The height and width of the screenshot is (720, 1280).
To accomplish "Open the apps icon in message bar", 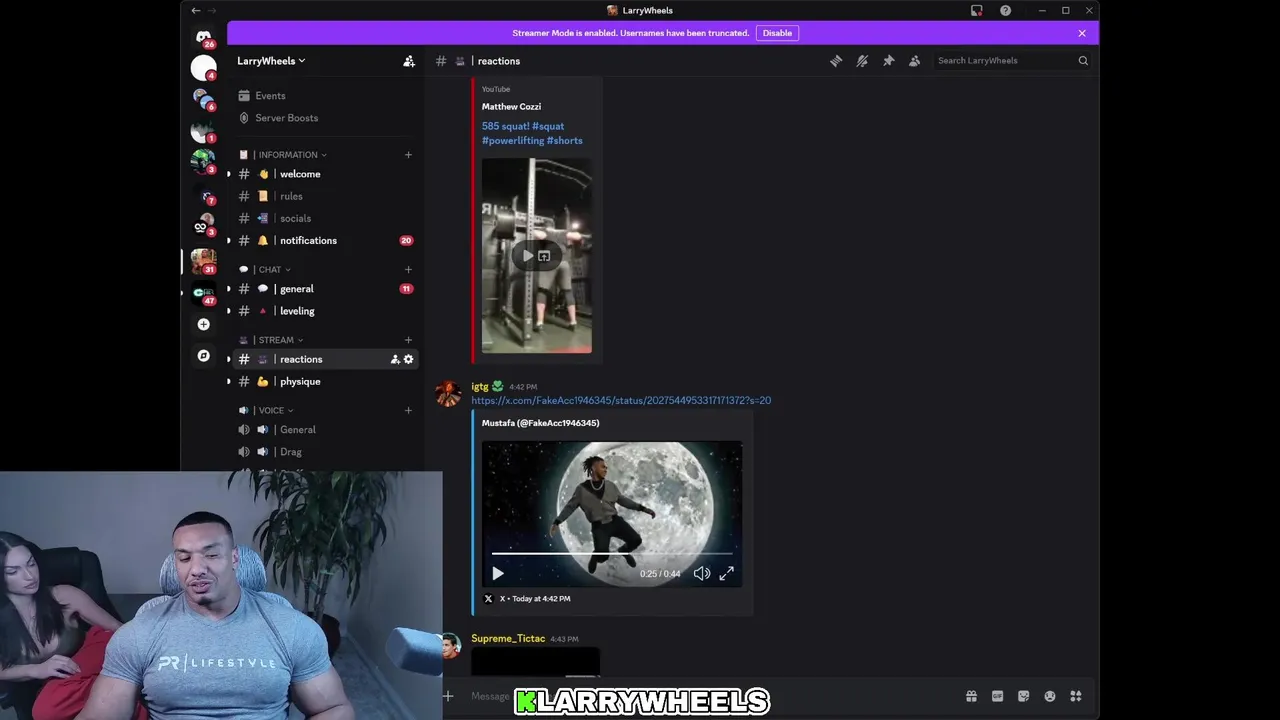I will click(1076, 696).
